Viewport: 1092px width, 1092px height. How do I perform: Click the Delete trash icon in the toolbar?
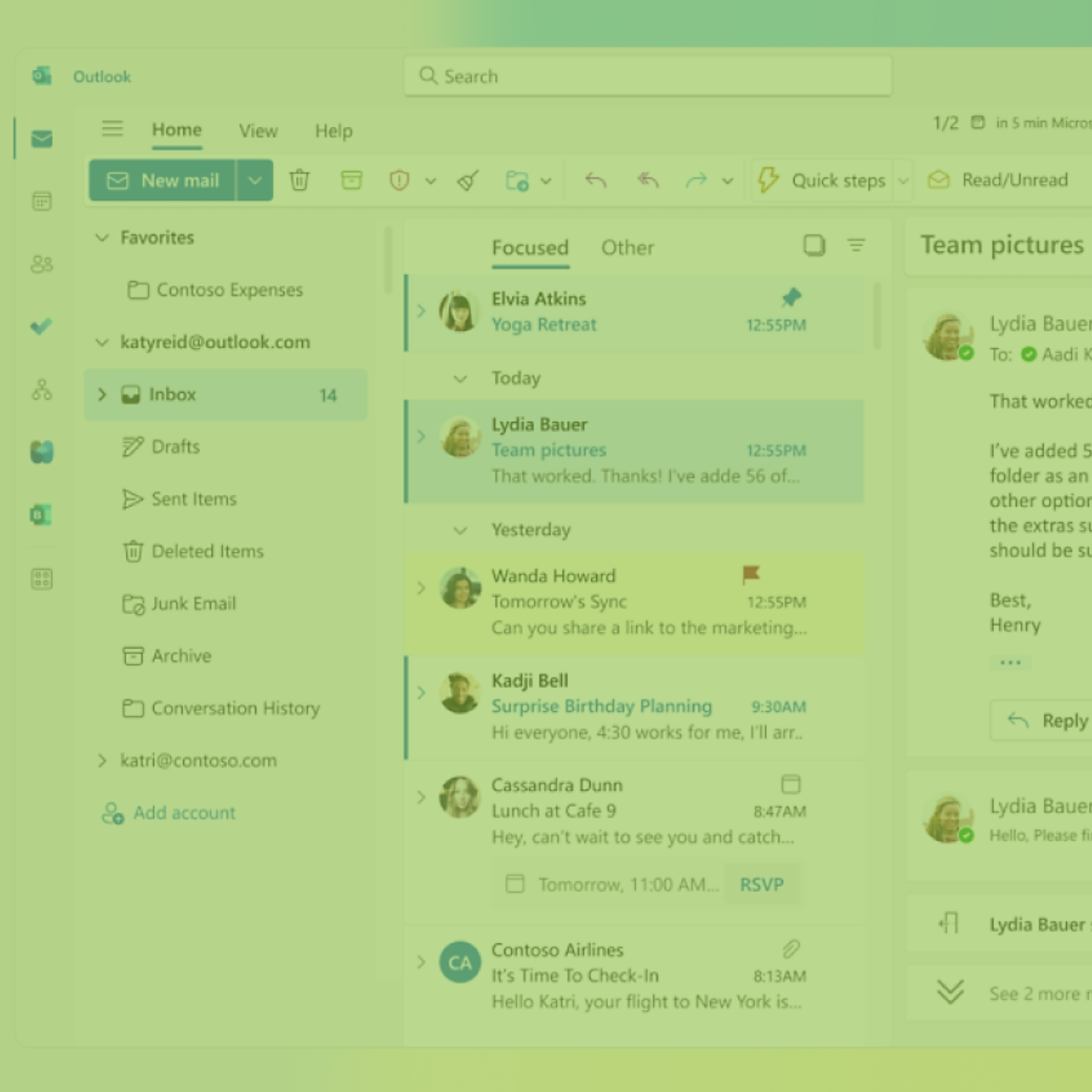coord(300,180)
